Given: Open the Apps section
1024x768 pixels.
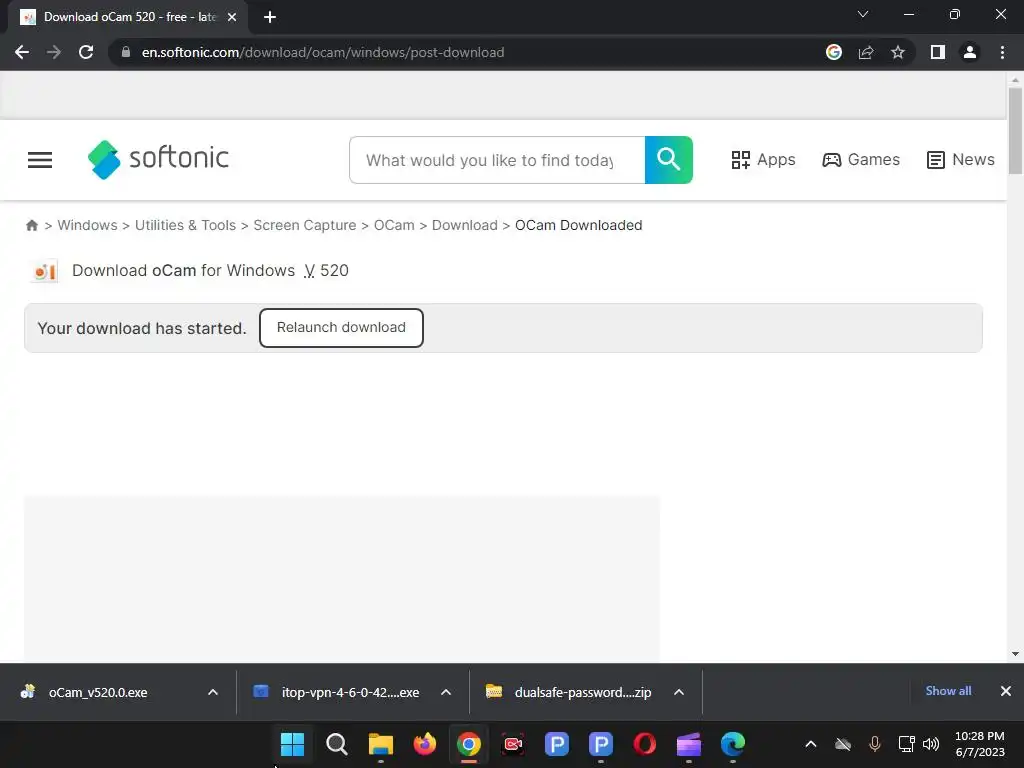Looking at the screenshot, I should [x=763, y=160].
